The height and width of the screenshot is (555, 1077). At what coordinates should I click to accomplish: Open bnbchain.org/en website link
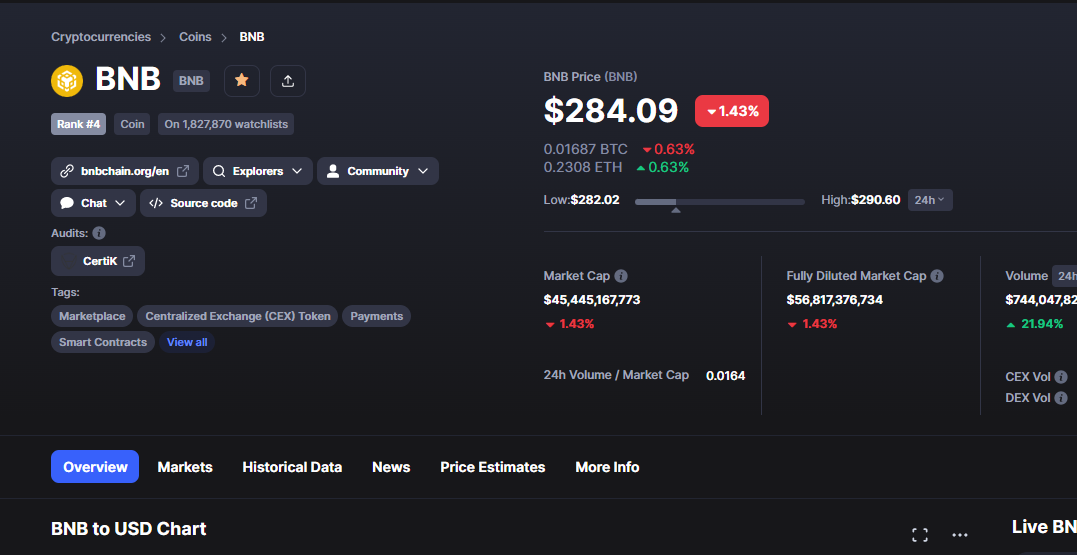[125, 171]
